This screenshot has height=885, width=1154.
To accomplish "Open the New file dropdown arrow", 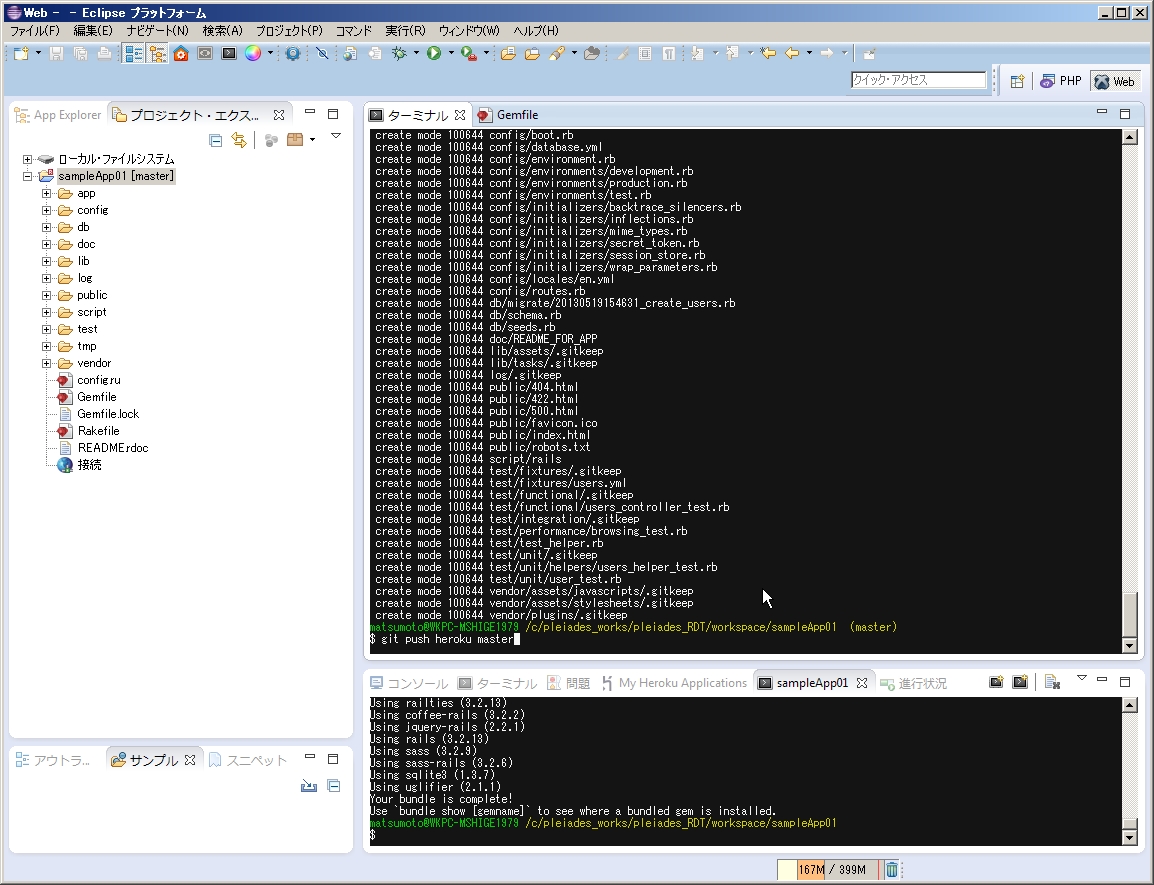I will coord(38,53).
